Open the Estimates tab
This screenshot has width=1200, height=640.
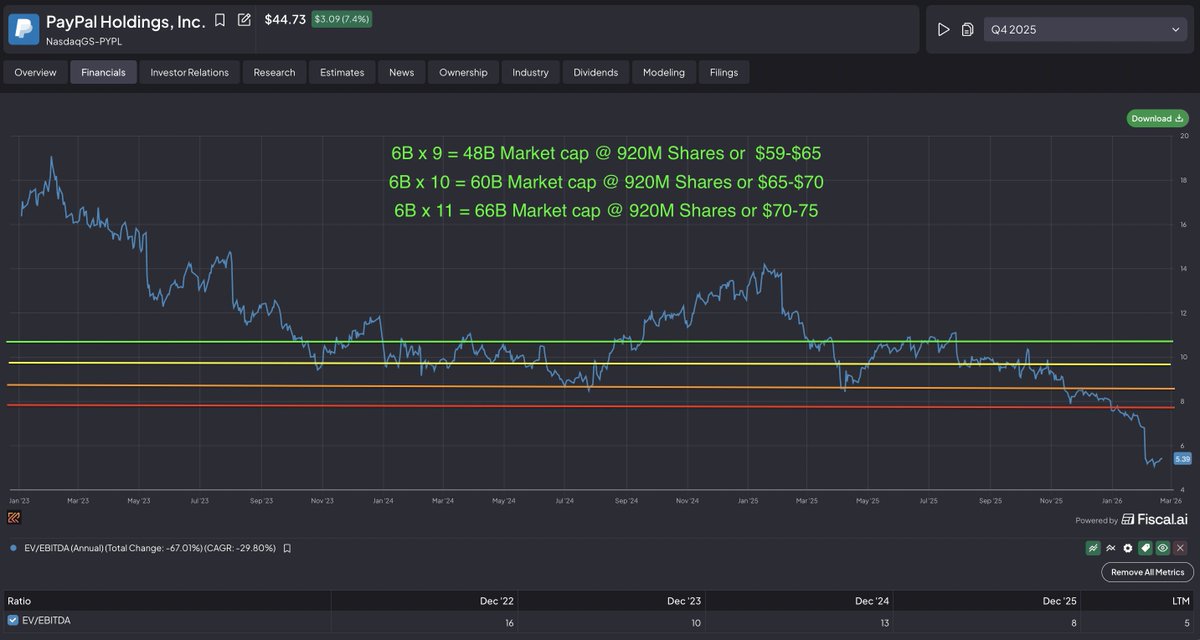click(342, 72)
